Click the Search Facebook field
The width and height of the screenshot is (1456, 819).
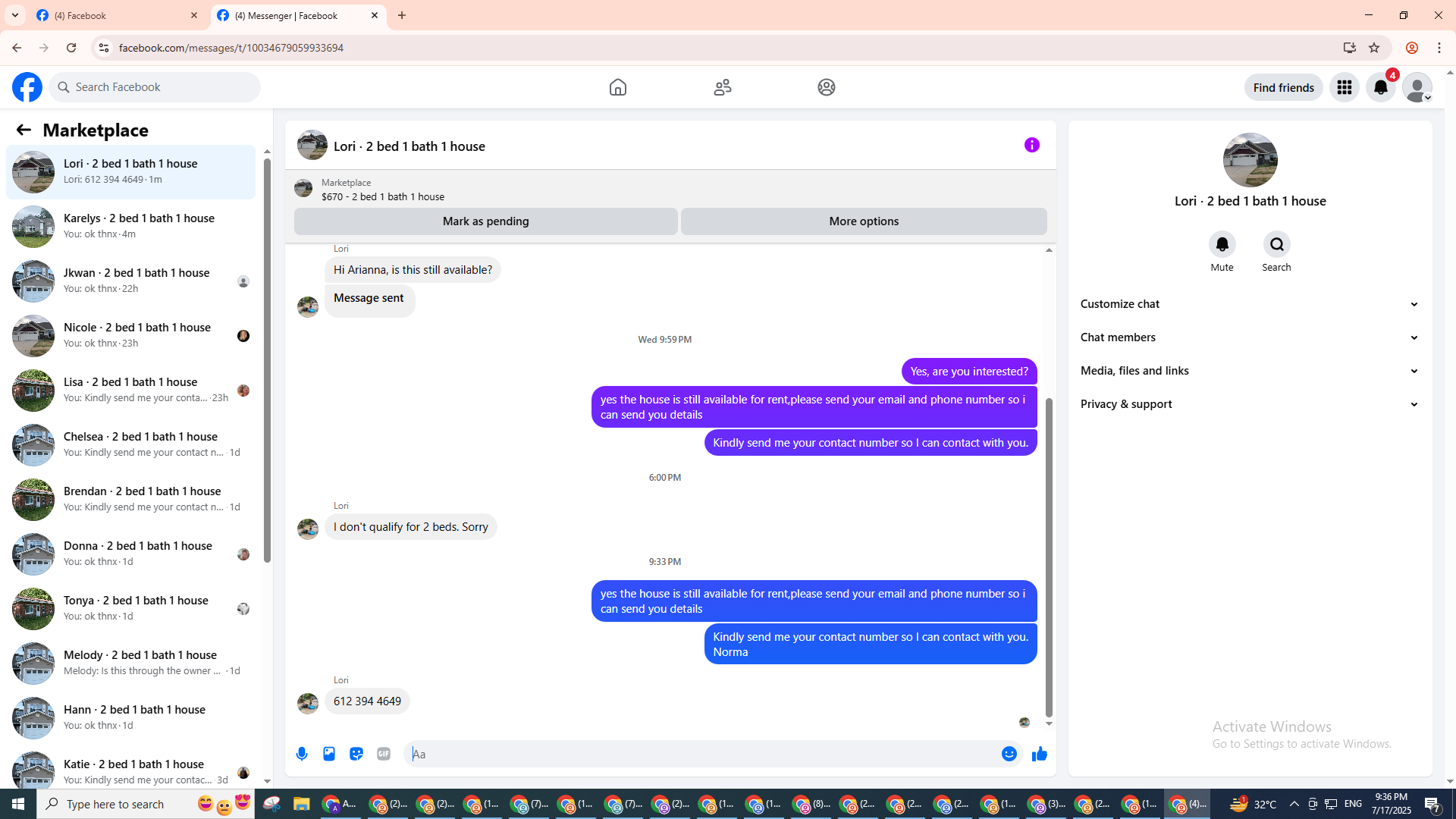[x=155, y=87]
